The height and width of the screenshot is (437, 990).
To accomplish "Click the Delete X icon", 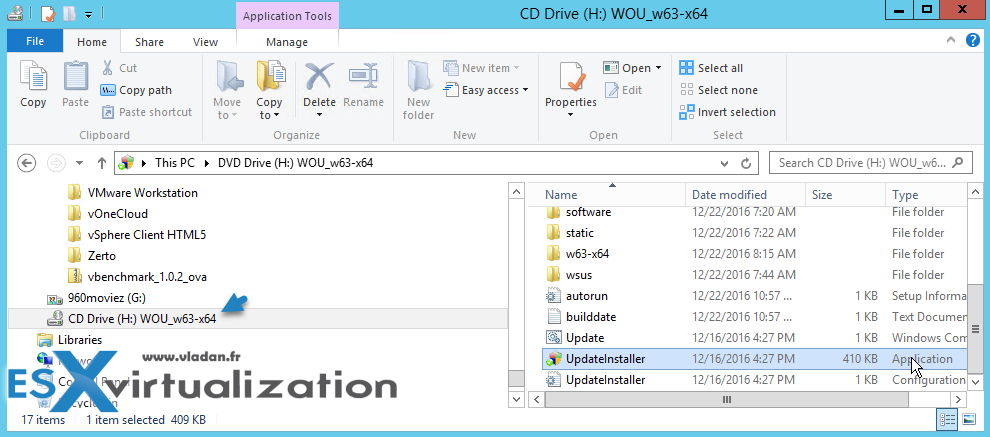I will pos(319,76).
